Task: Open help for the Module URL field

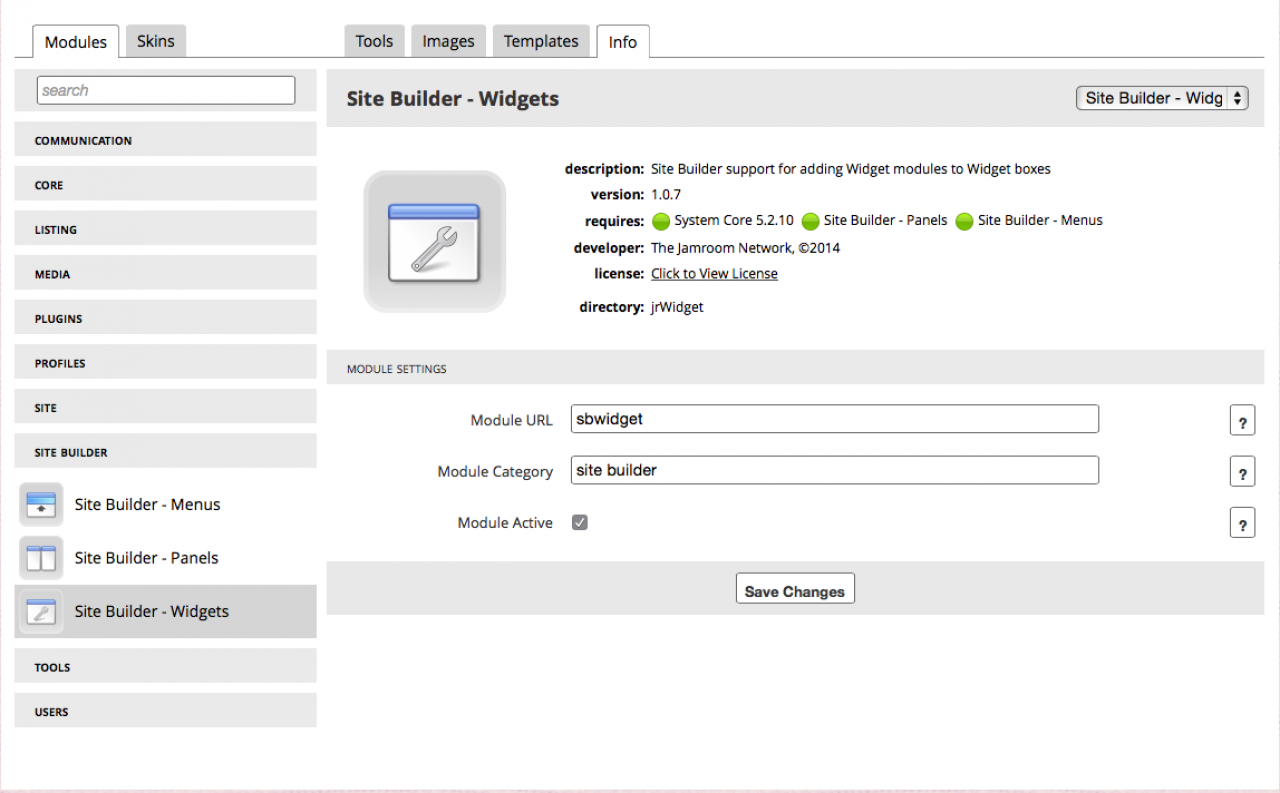Action: click(1242, 421)
